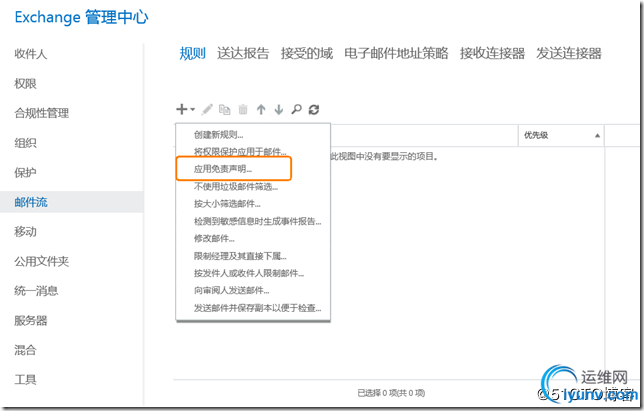The height and width of the screenshot is (411, 644).
Task: Click the magnifier search icon
Action: point(296,109)
